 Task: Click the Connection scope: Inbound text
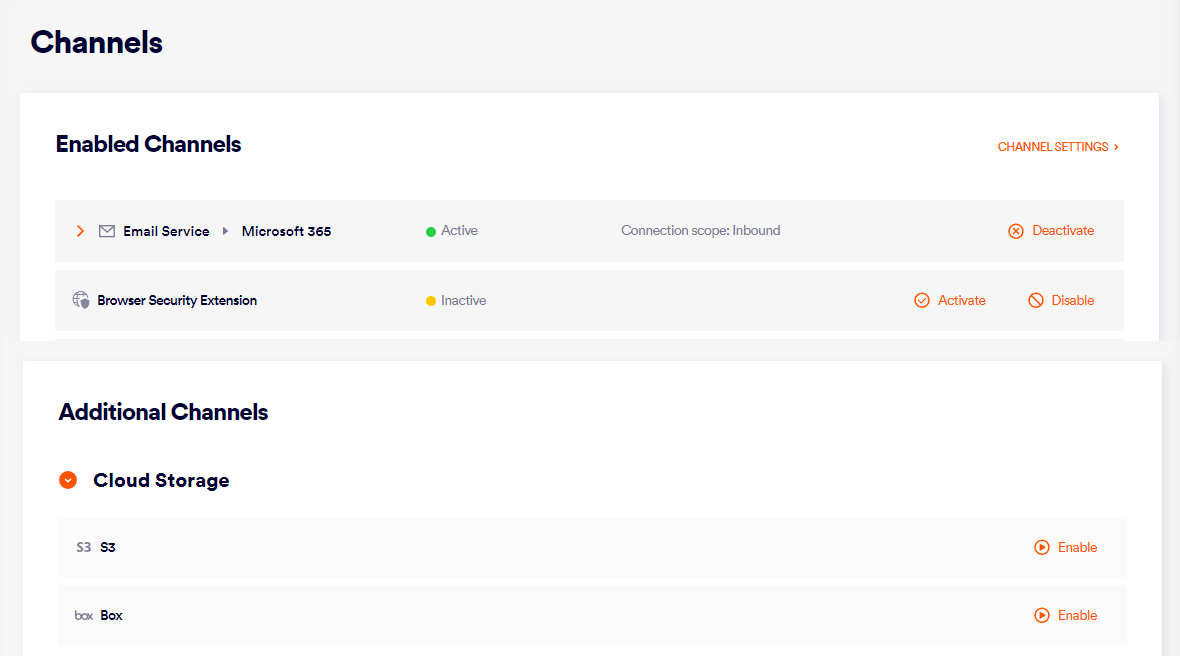coord(700,231)
